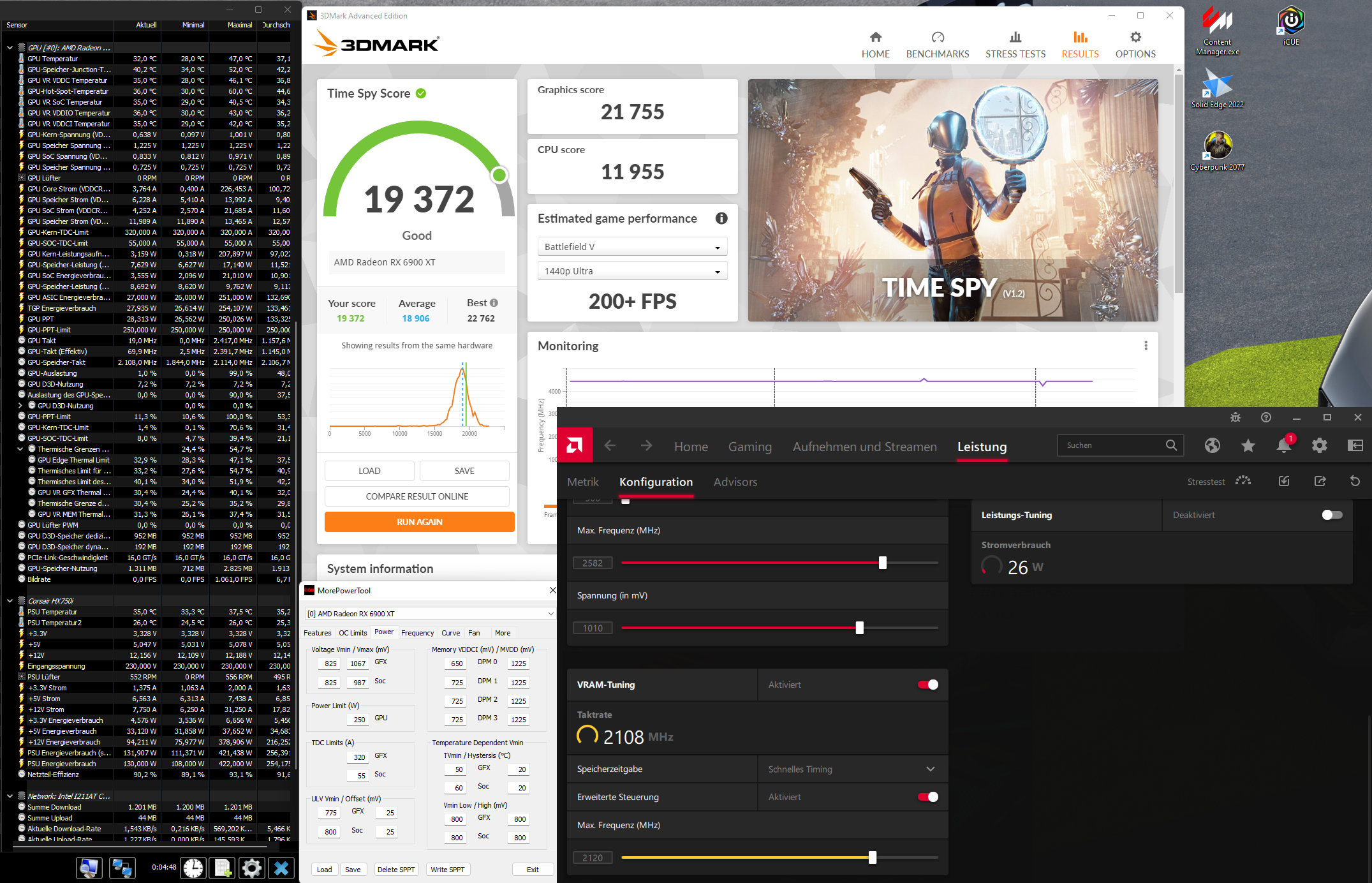Image resolution: width=1372 pixels, height=883 pixels.
Task: Open the AMD favorites star icon
Action: coord(1248,445)
